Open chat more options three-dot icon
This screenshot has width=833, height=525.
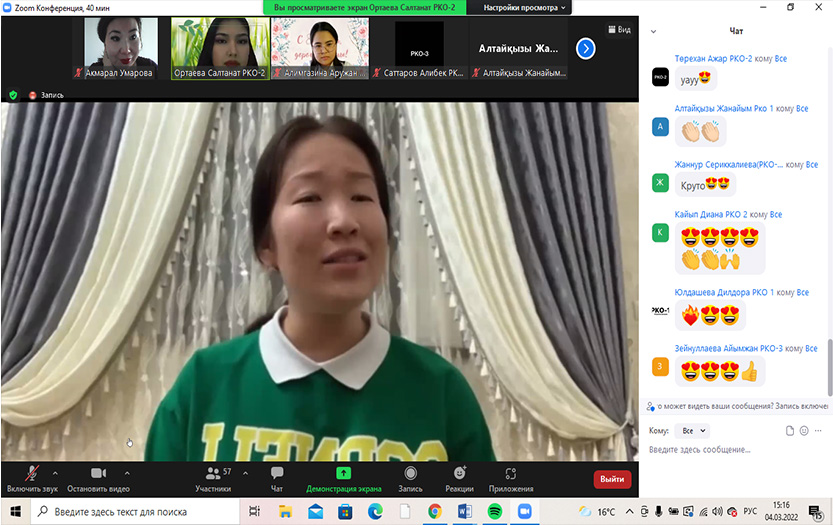coord(817,431)
